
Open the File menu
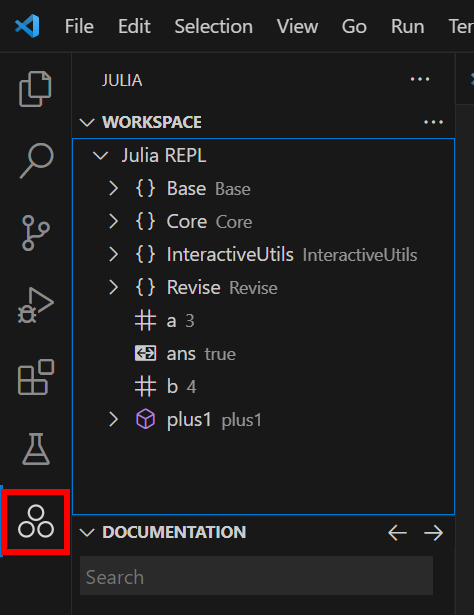[79, 27]
